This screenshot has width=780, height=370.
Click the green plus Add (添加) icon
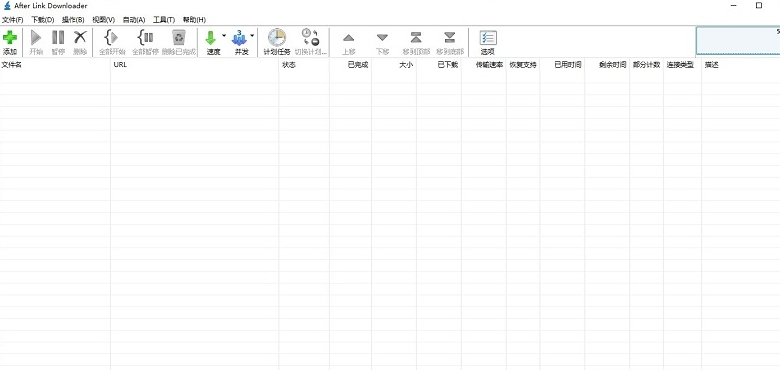10,38
